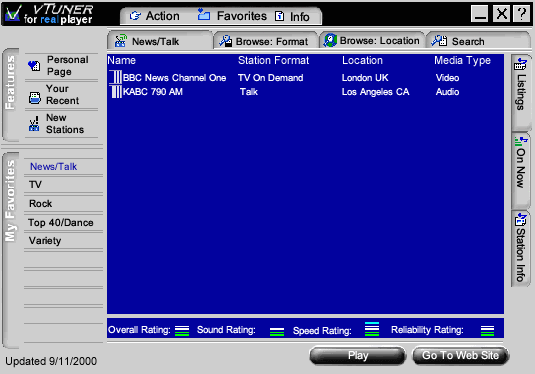Open the Search tab
This screenshot has height=374, width=535.
(478, 41)
